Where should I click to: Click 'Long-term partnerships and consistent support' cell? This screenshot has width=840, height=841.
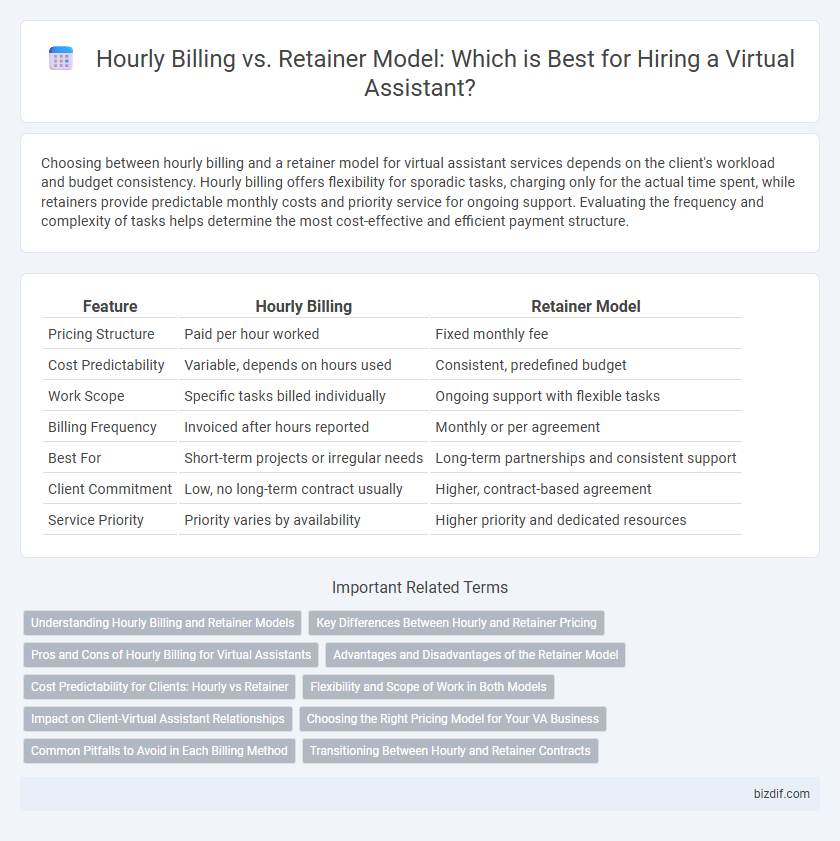(x=586, y=458)
